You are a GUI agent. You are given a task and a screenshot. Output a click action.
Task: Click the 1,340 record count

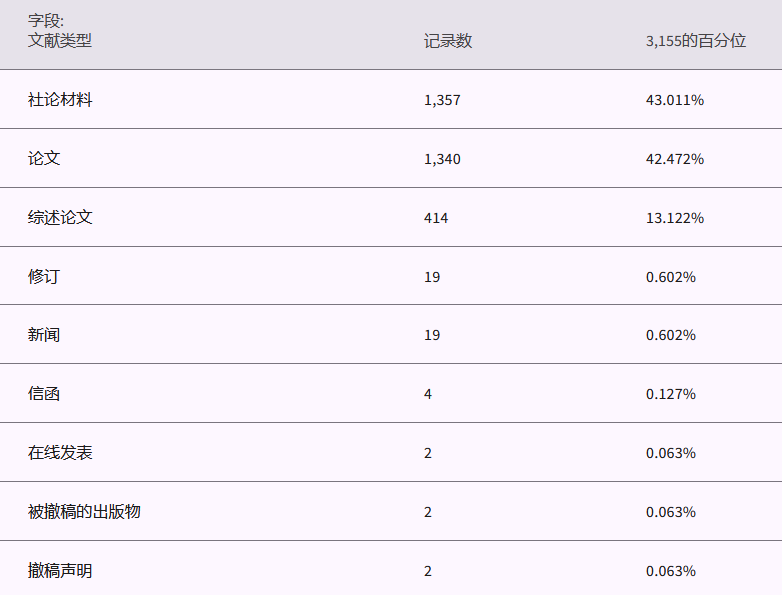click(x=442, y=159)
